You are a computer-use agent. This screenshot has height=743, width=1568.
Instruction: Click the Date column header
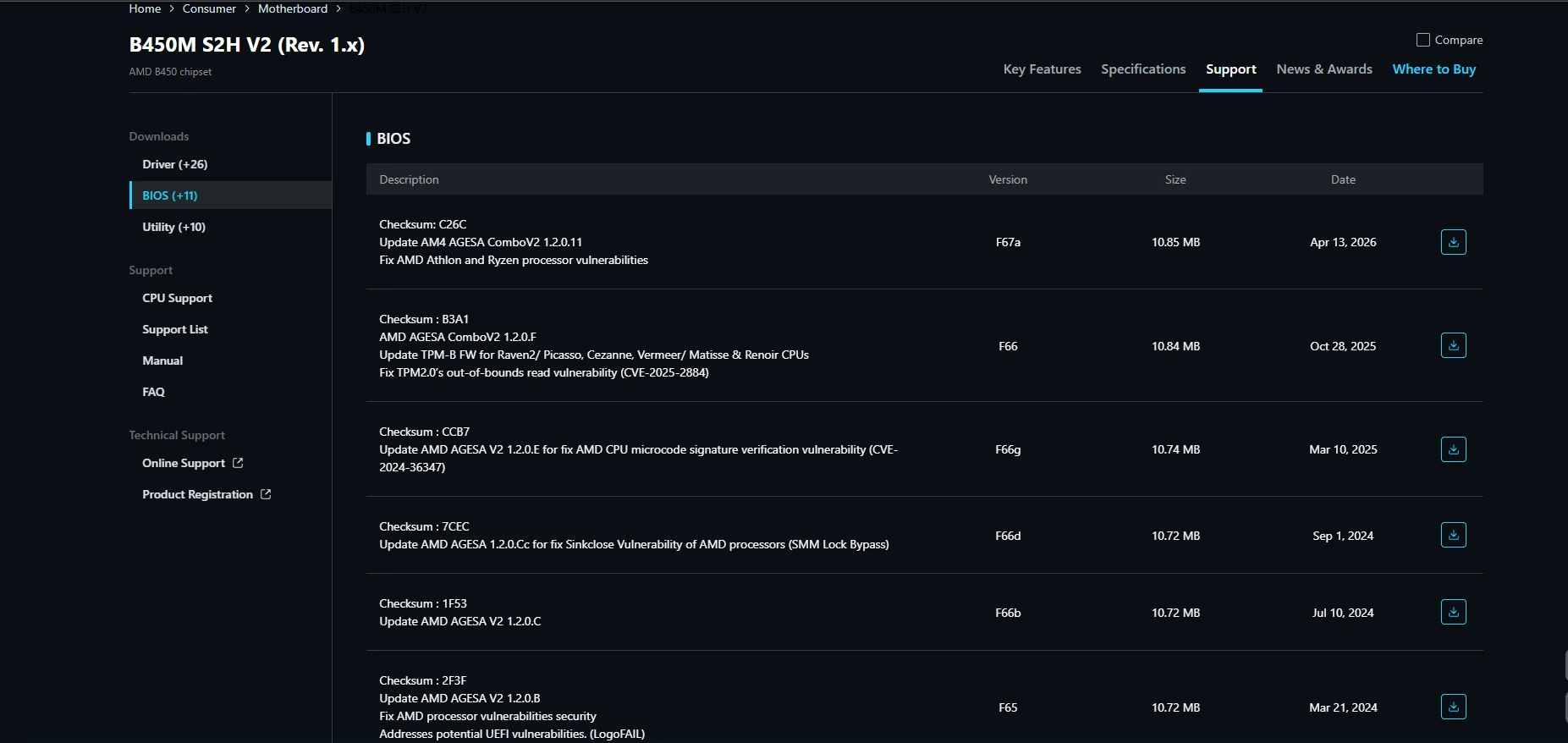[1343, 179]
